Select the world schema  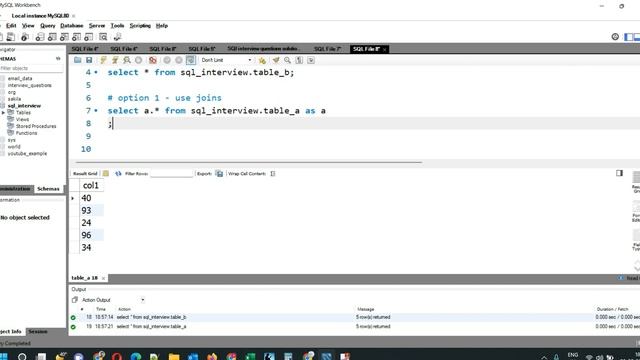tap(14, 147)
